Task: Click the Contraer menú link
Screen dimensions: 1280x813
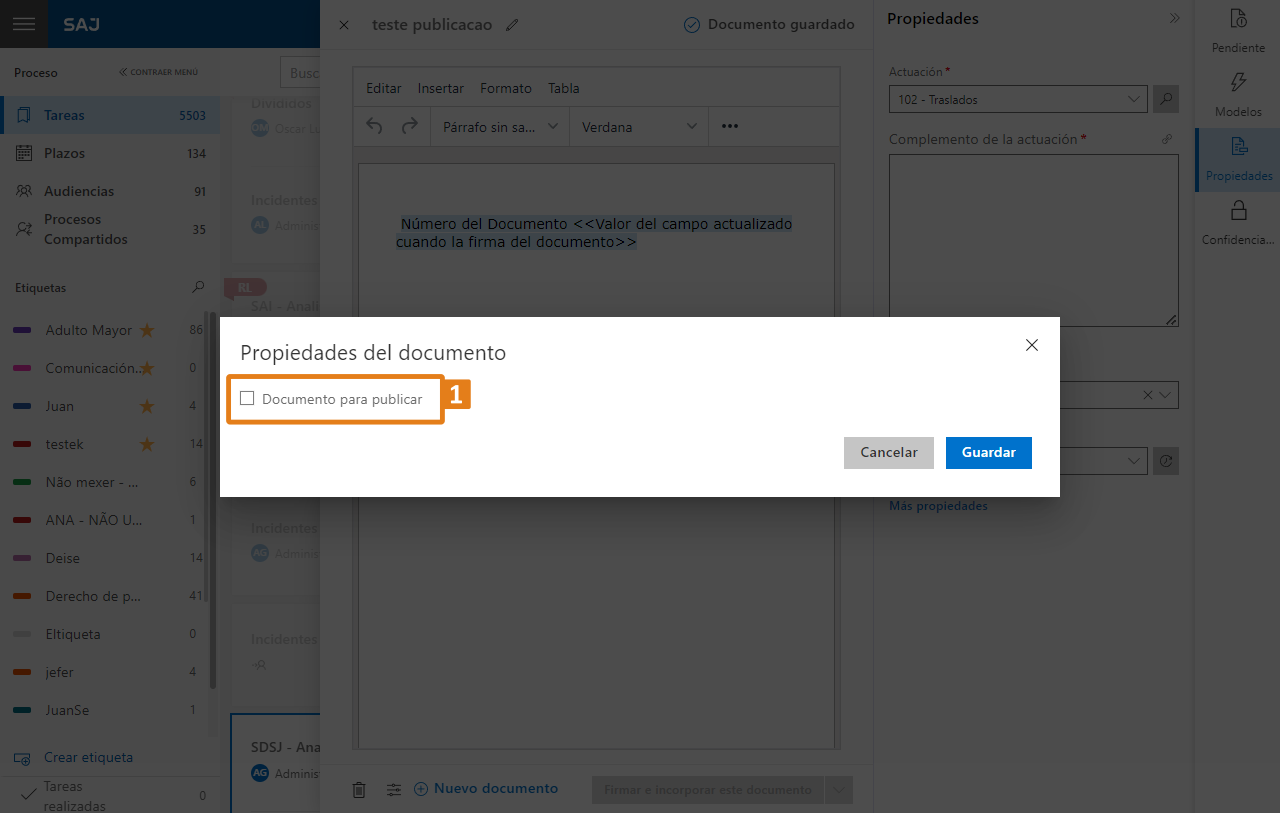Action: [159, 72]
